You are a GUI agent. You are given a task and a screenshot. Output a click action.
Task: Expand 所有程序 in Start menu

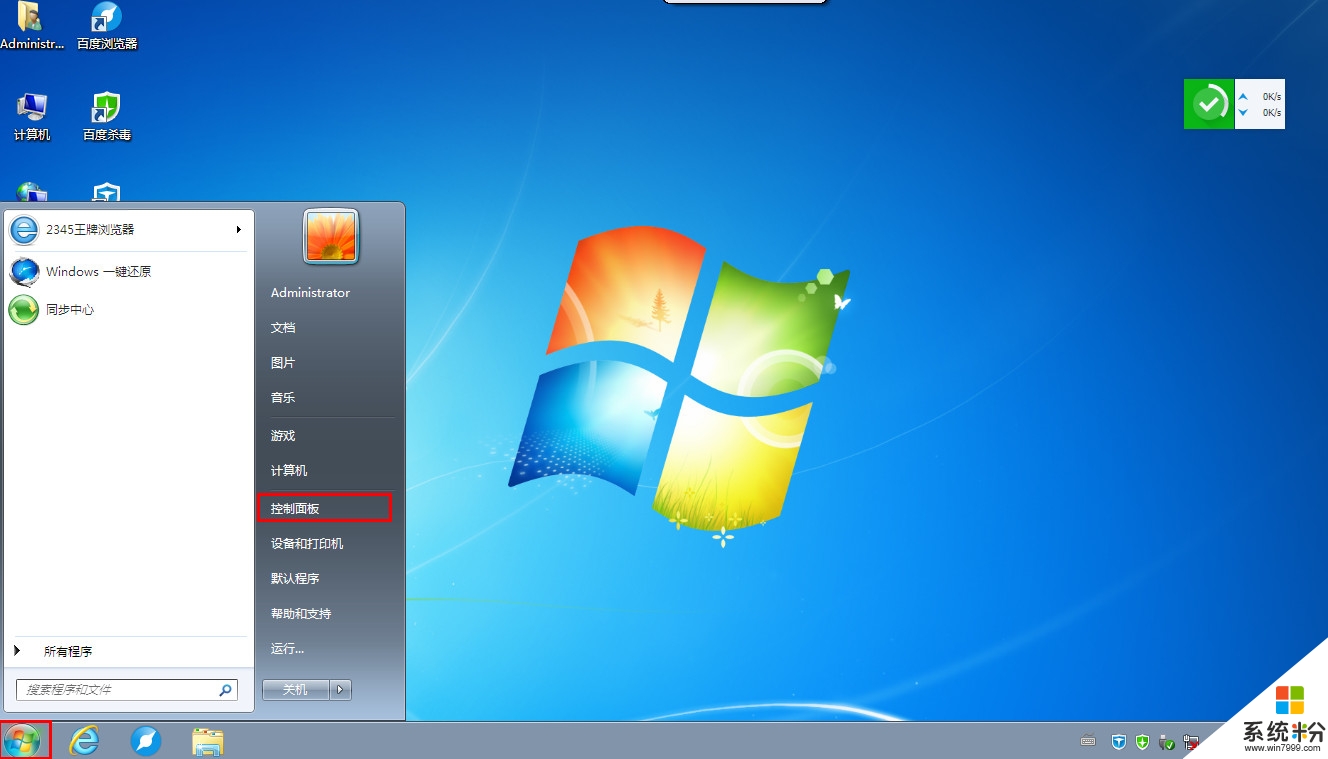128,651
